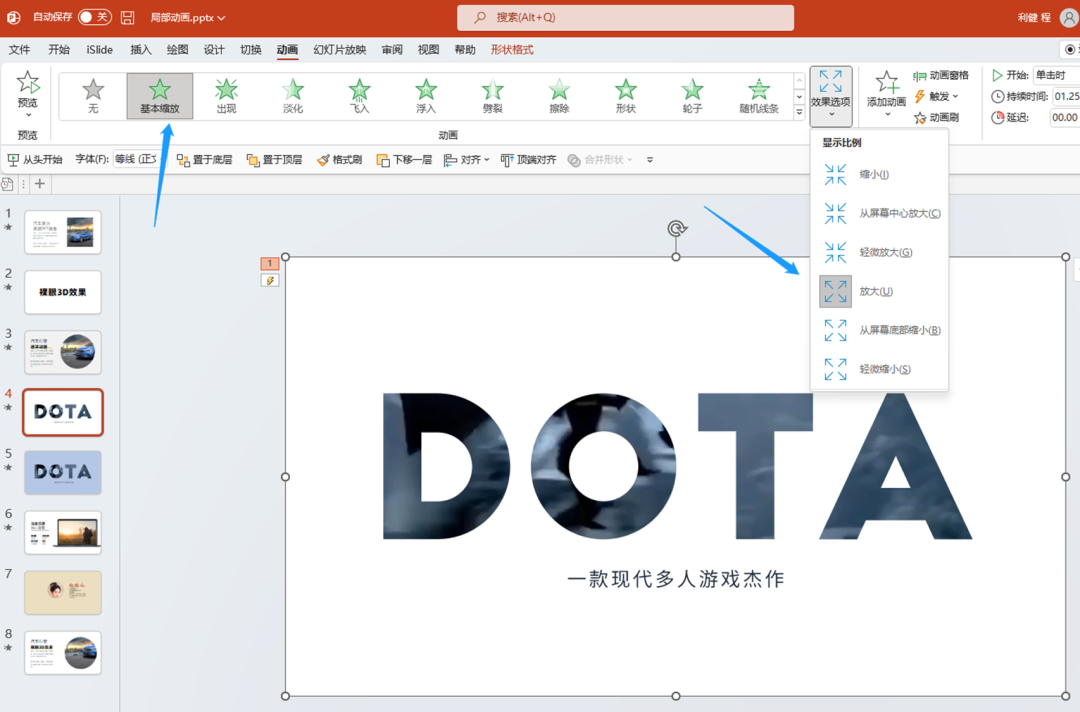Click the animation order tag 1

(x=270, y=263)
